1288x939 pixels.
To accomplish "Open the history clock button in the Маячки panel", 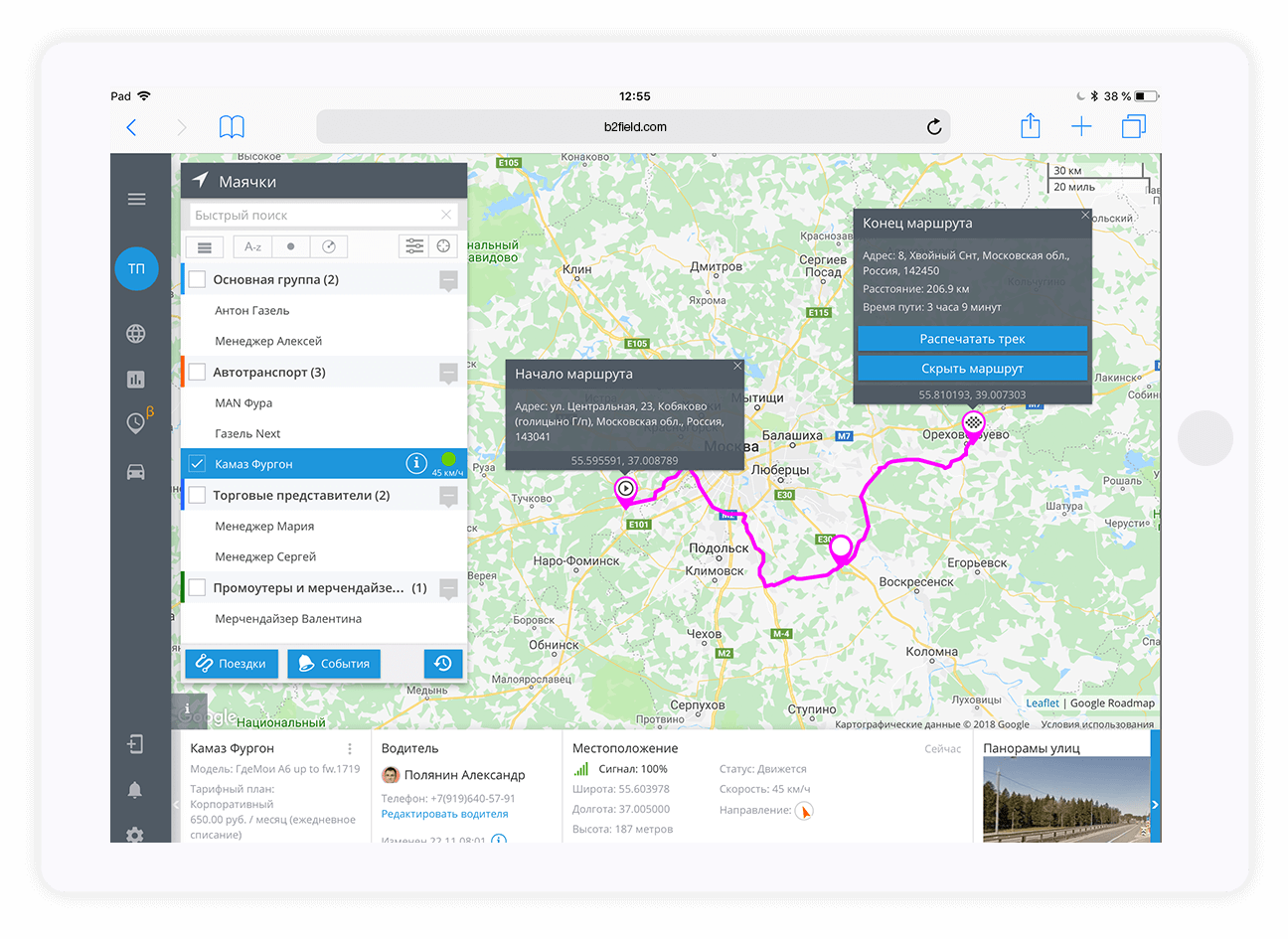I will 443,663.
